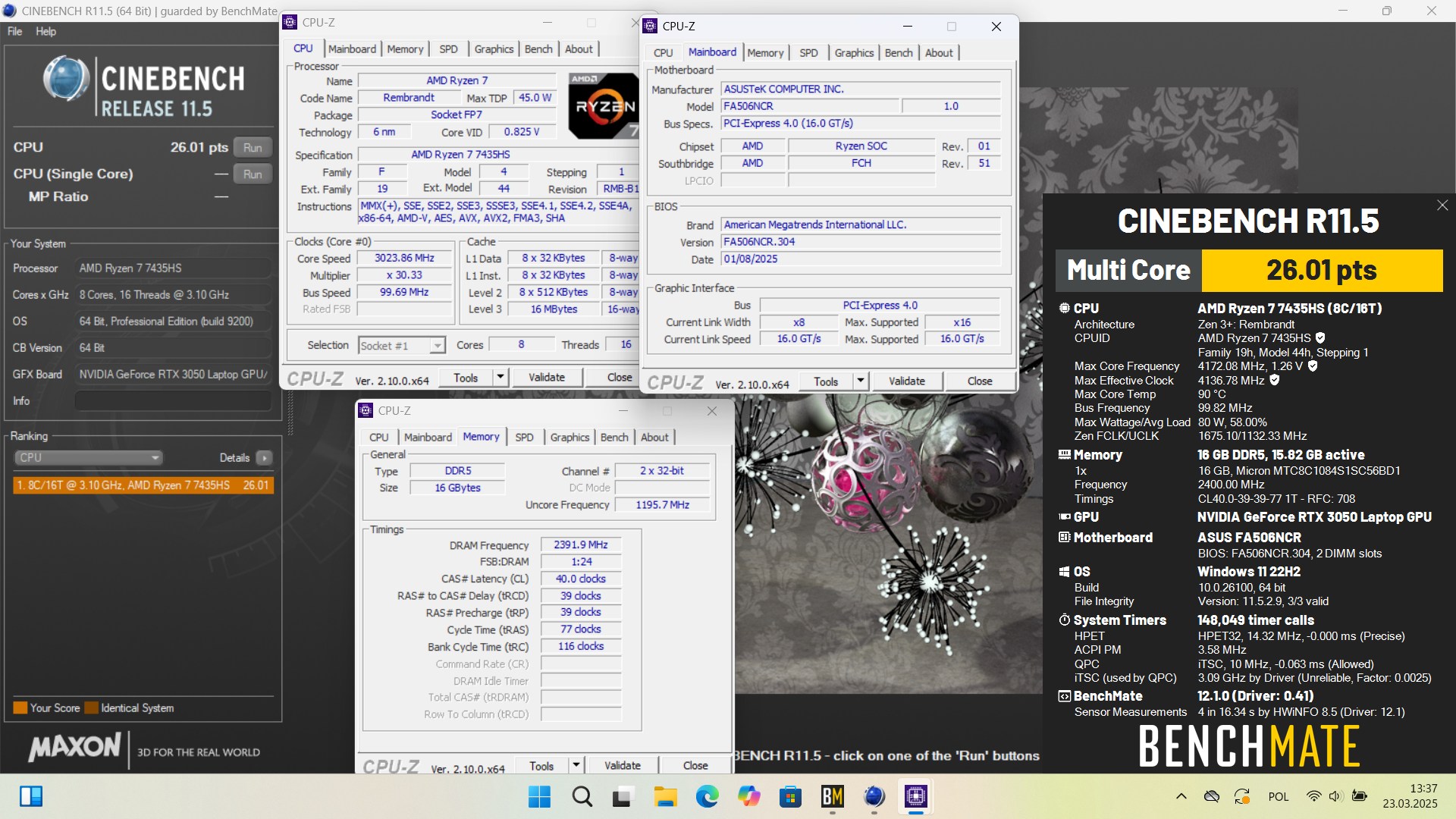The height and width of the screenshot is (819, 1456).
Task: Open File Explorer folder icon on taskbar
Action: pos(665,796)
